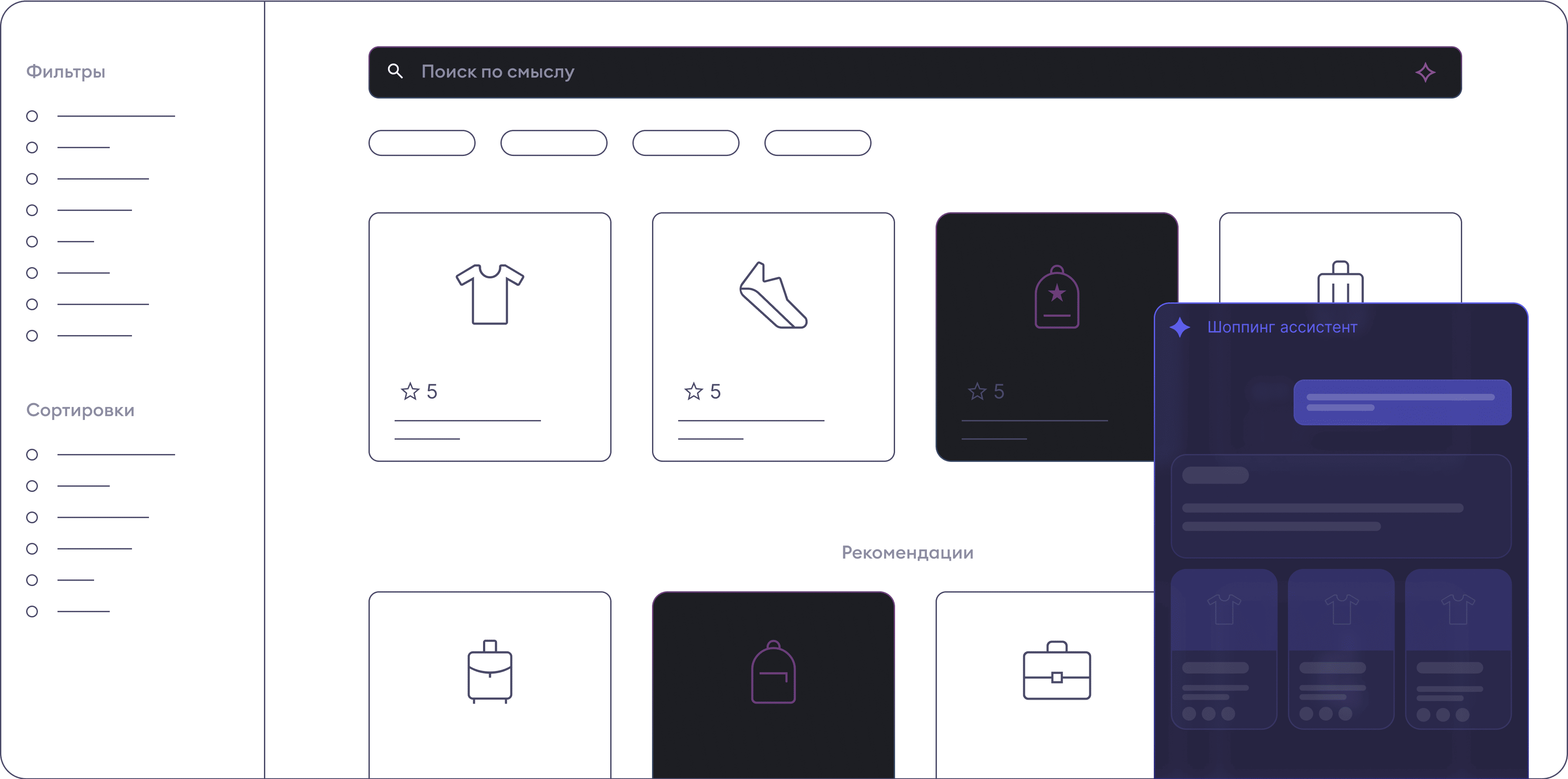Click the magnifying glass search icon
The height and width of the screenshot is (779, 1568).
(395, 71)
